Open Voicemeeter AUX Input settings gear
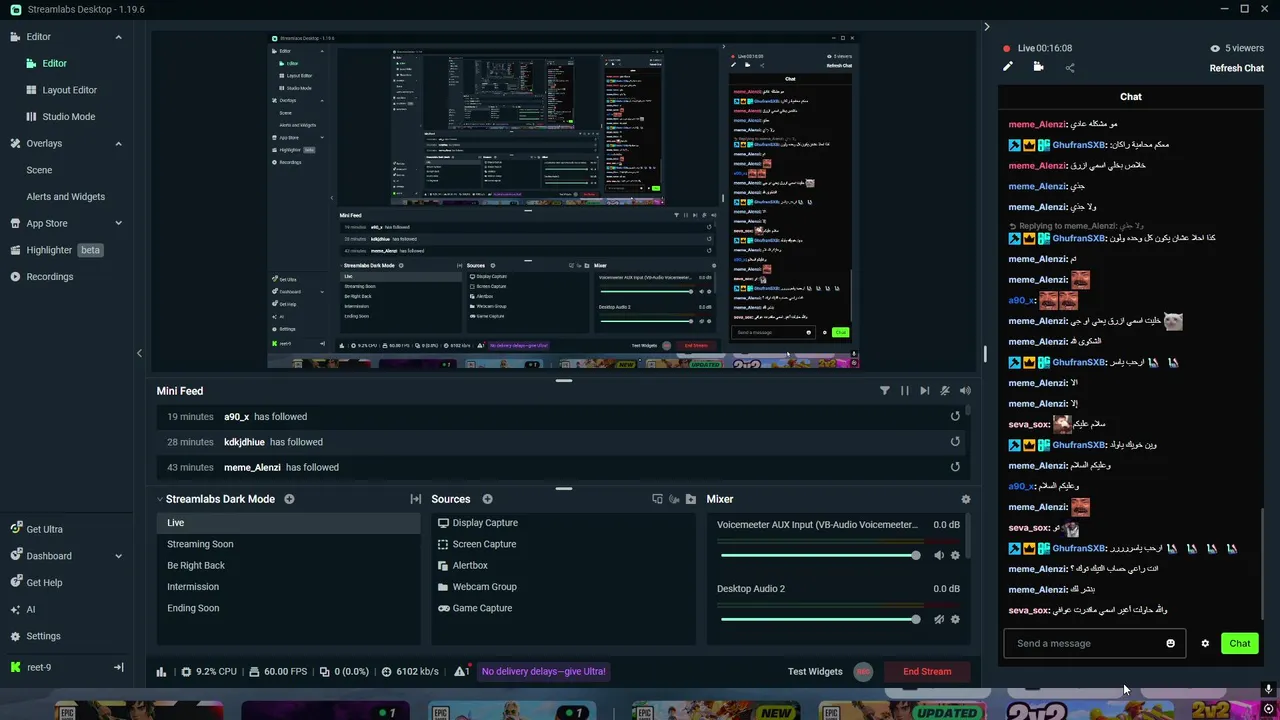Viewport: 1280px width, 720px height. click(x=955, y=555)
